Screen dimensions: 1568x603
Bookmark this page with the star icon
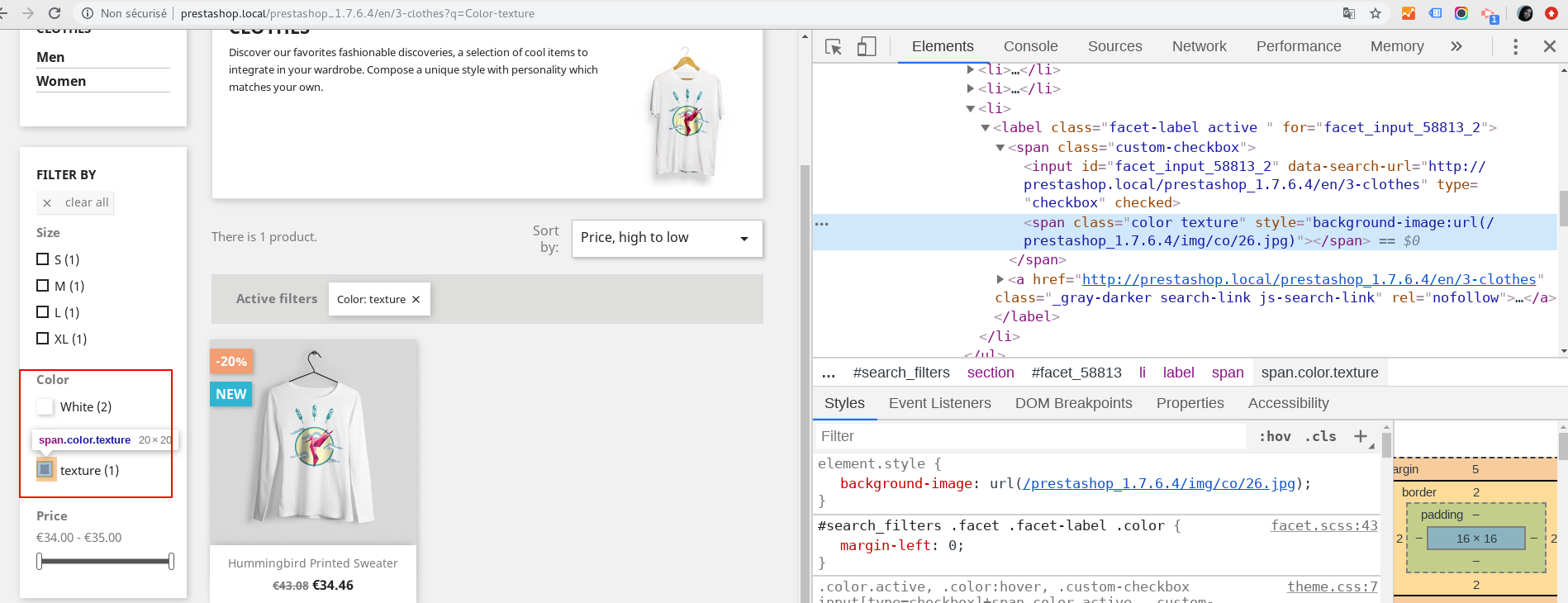[x=1376, y=13]
